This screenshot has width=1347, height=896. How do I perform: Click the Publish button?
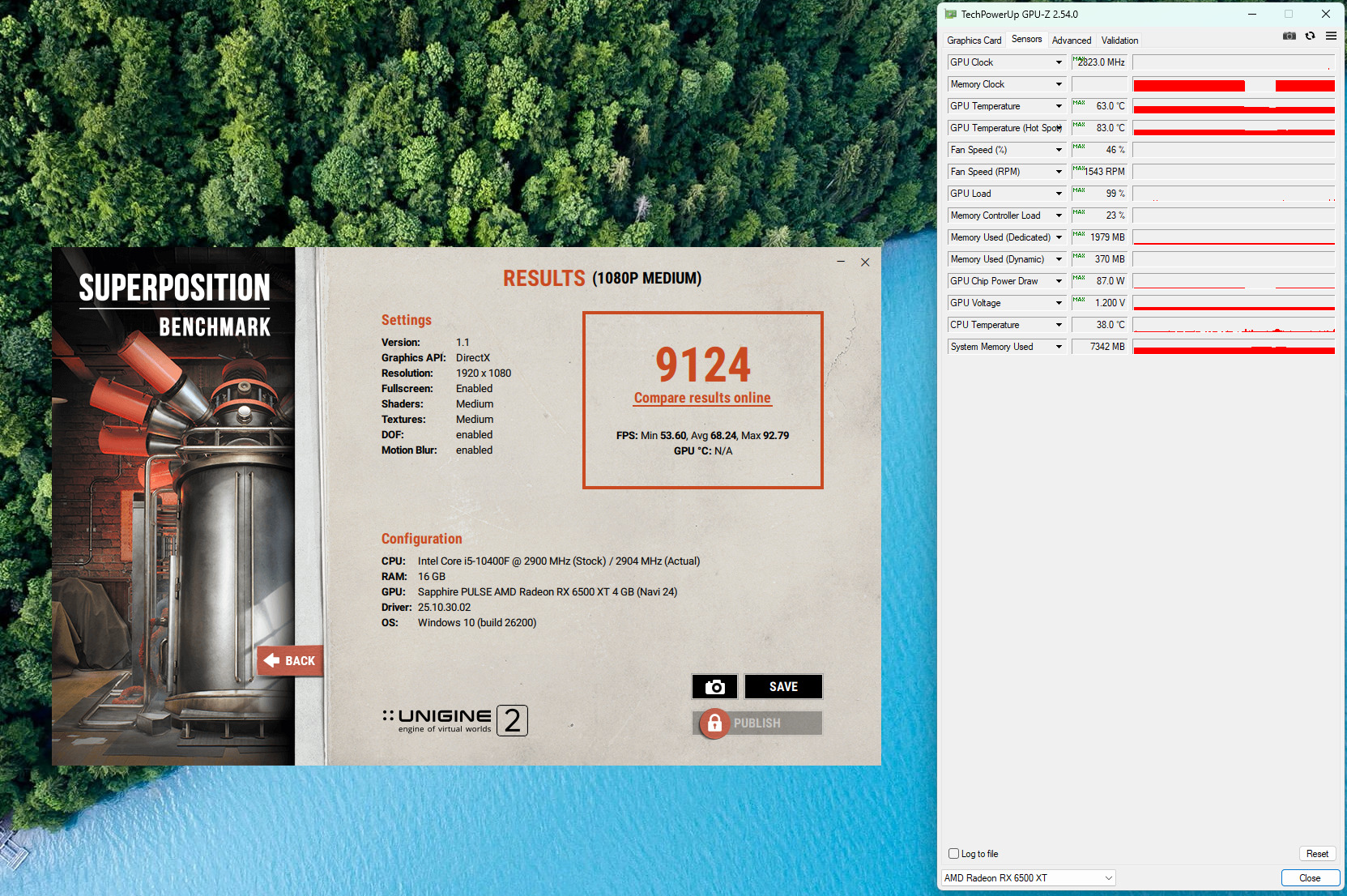coord(757,723)
